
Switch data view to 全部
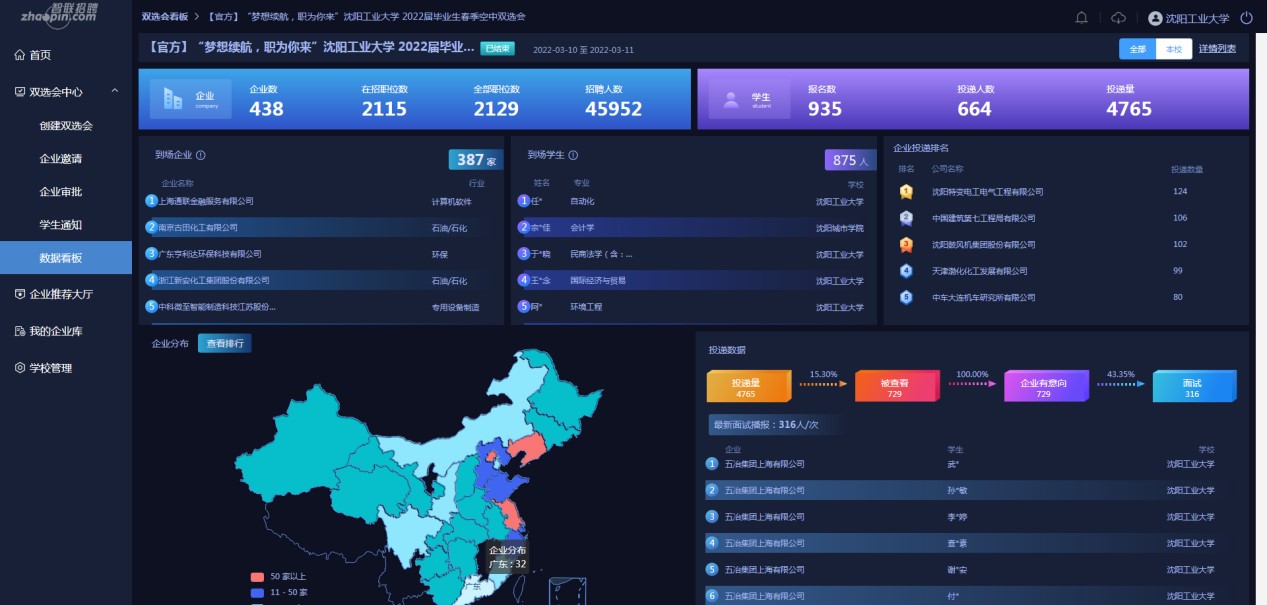click(x=1137, y=49)
